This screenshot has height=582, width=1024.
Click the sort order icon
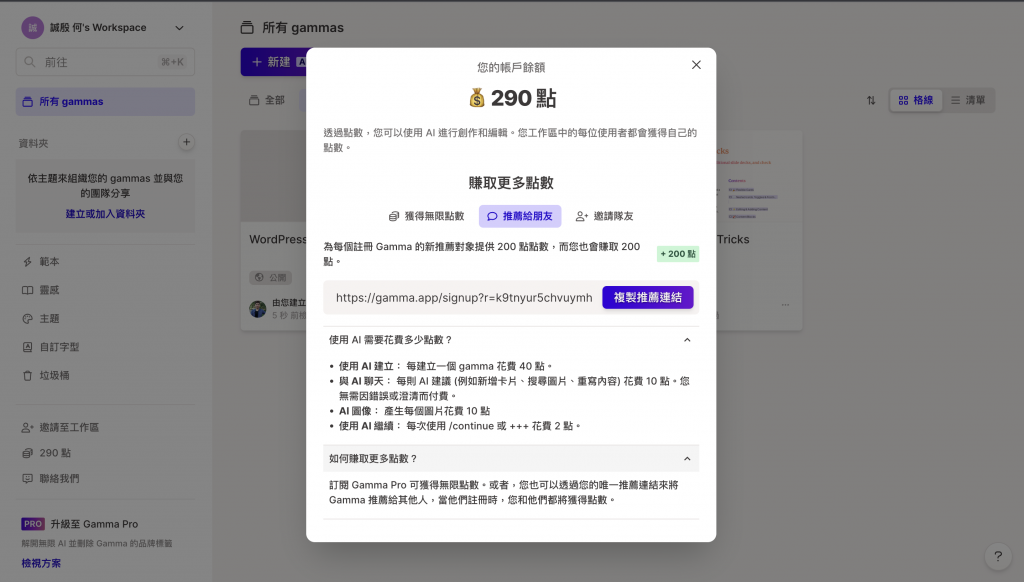click(x=871, y=100)
